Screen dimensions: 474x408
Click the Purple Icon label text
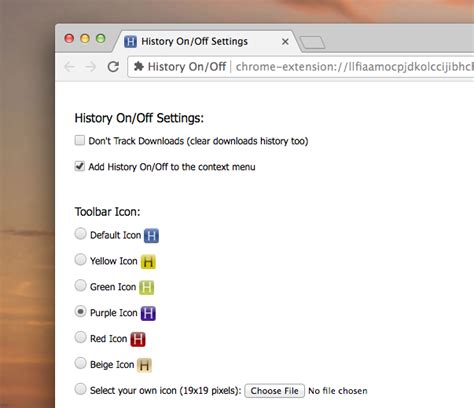click(114, 313)
